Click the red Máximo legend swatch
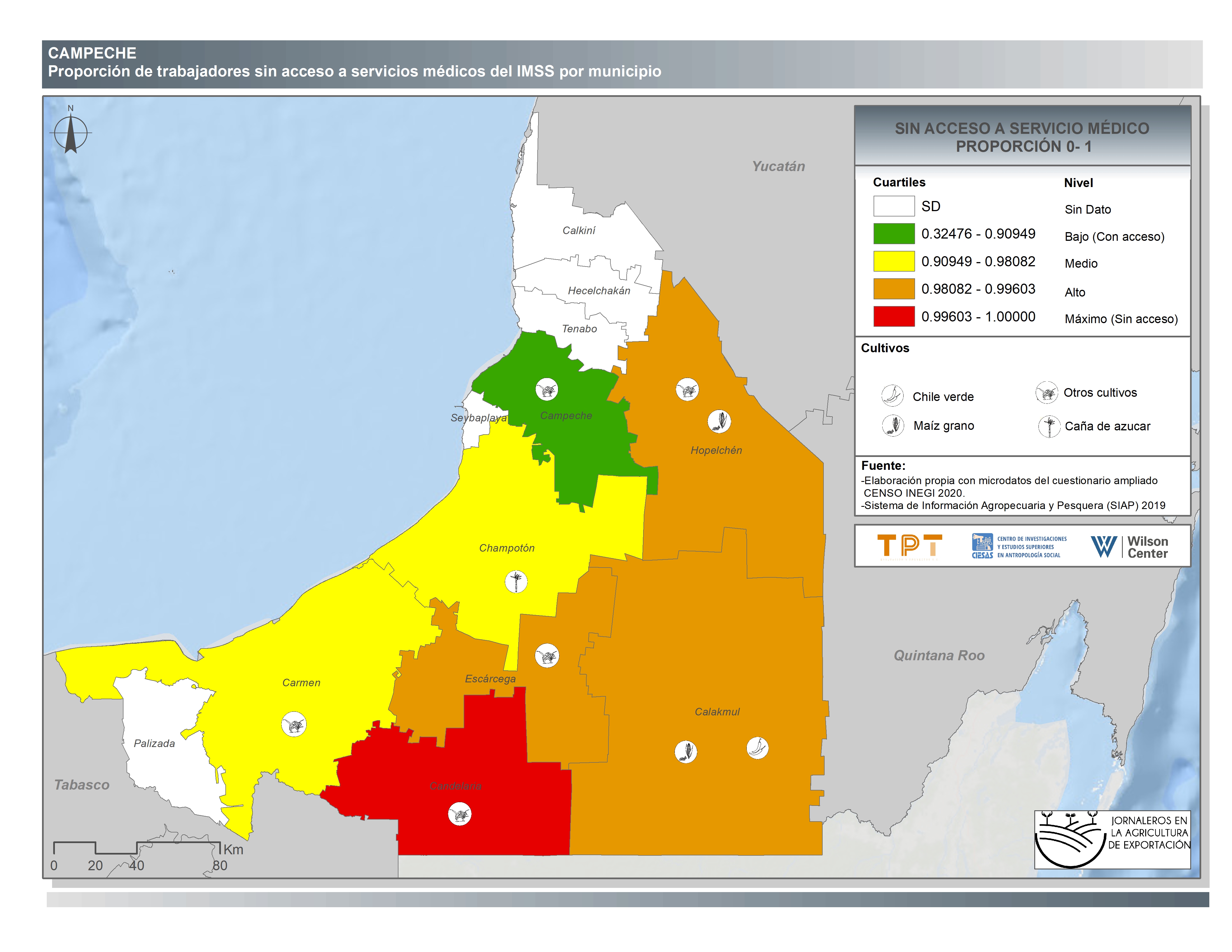 (x=893, y=316)
